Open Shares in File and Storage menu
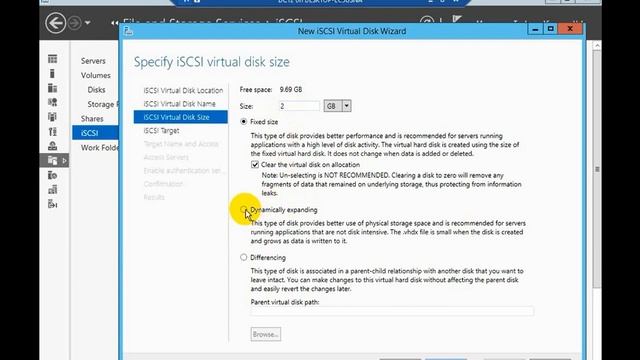 pyautogui.click(x=92, y=119)
